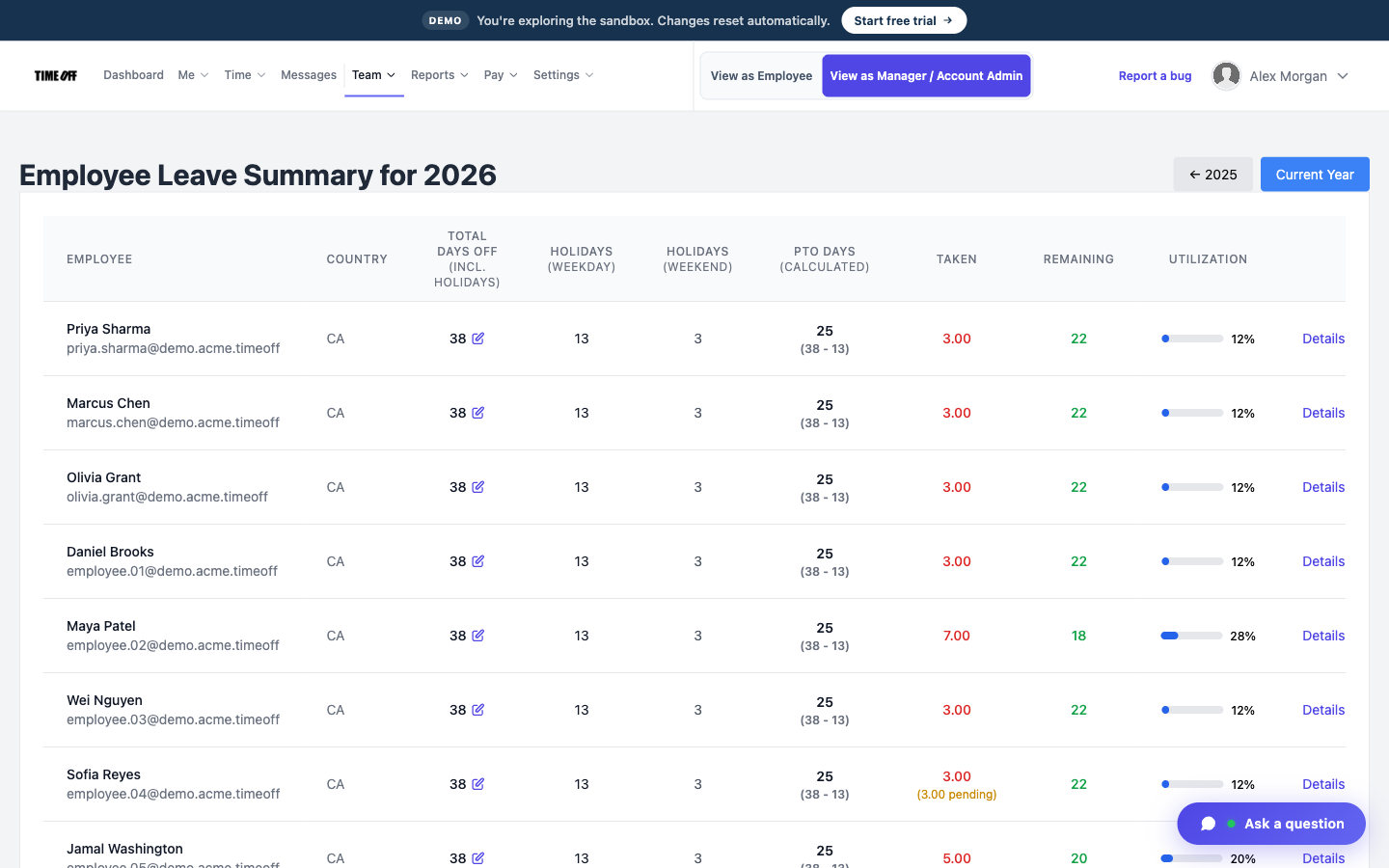
Task: Click Sofia Reyes' 3.00 pending text
Action: click(x=957, y=795)
